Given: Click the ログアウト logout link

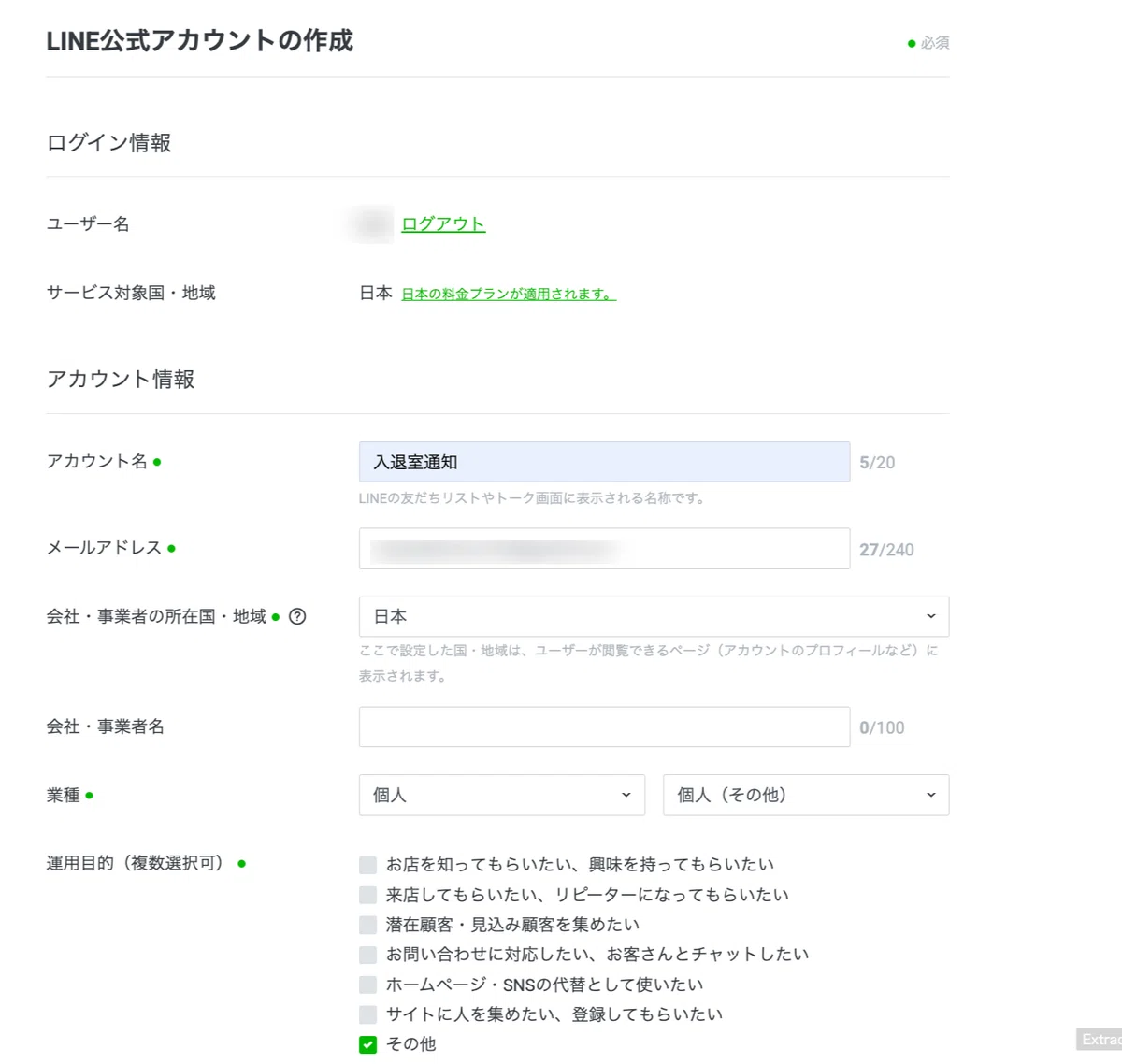Looking at the screenshot, I should coord(443,224).
